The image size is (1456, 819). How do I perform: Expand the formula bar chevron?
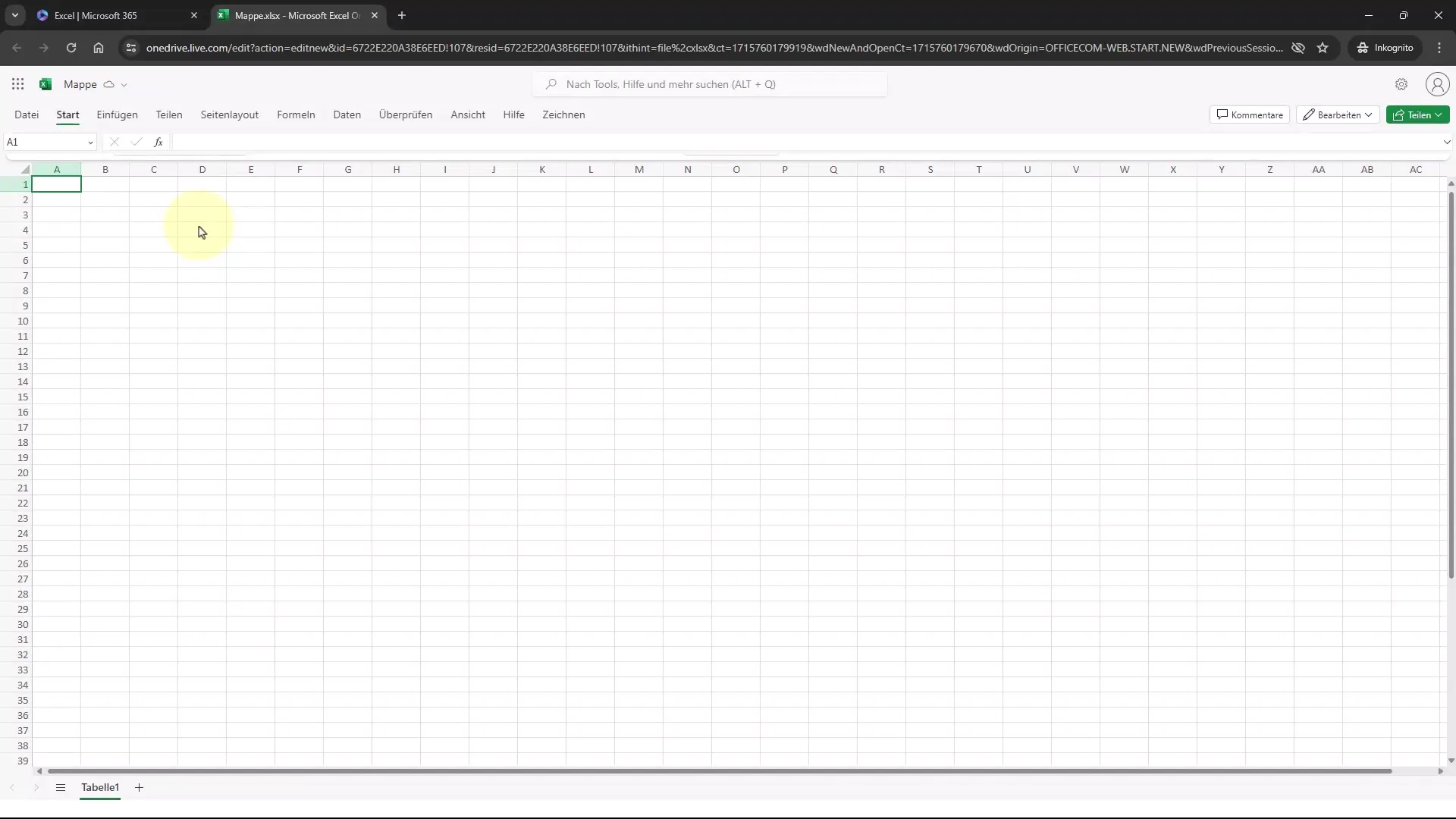click(1447, 142)
